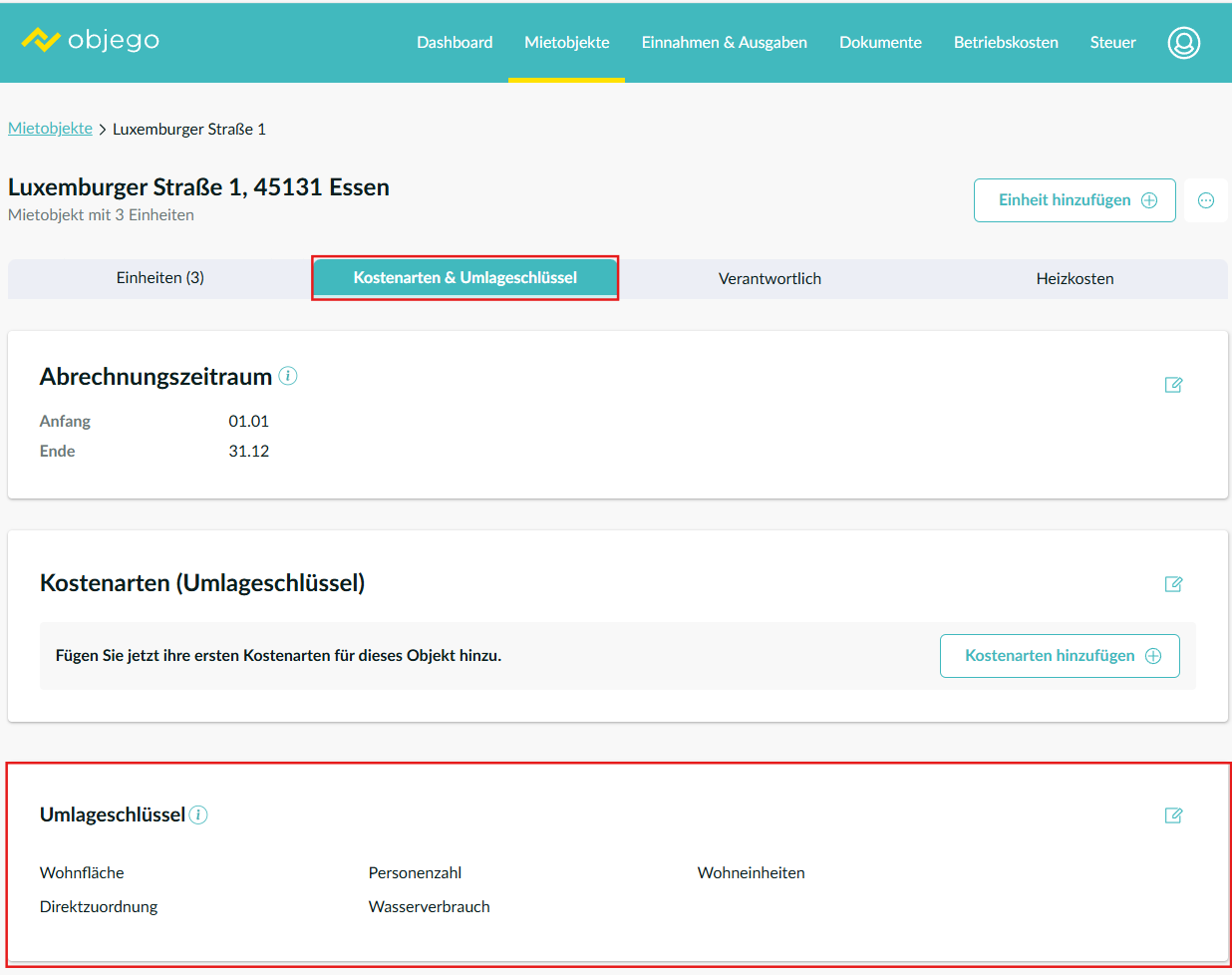Image resolution: width=1232 pixels, height=975 pixels.
Task: Edit the Kostenarten (Umlageschlüssel) section
Action: [1173, 584]
